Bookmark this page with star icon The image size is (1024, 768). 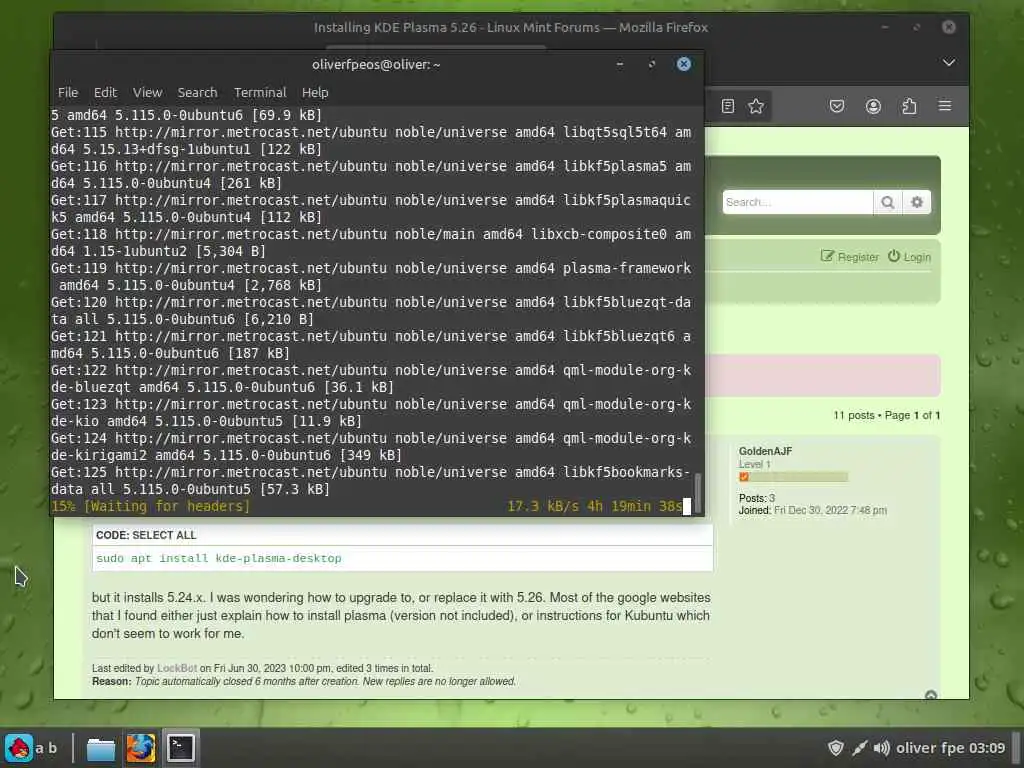(x=756, y=106)
